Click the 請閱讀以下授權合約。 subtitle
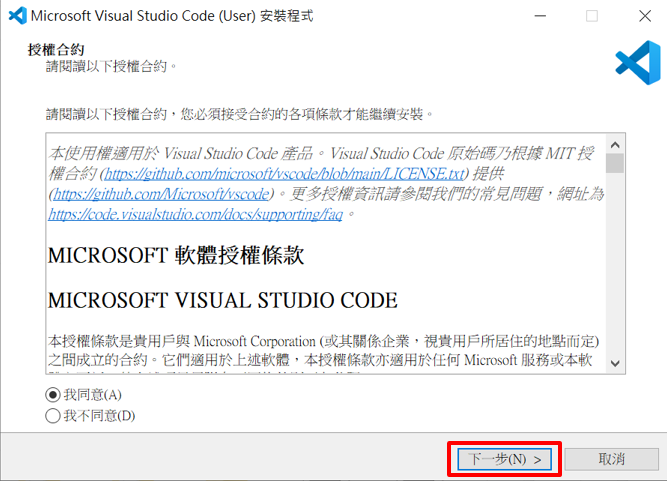The image size is (667, 481). (111, 66)
